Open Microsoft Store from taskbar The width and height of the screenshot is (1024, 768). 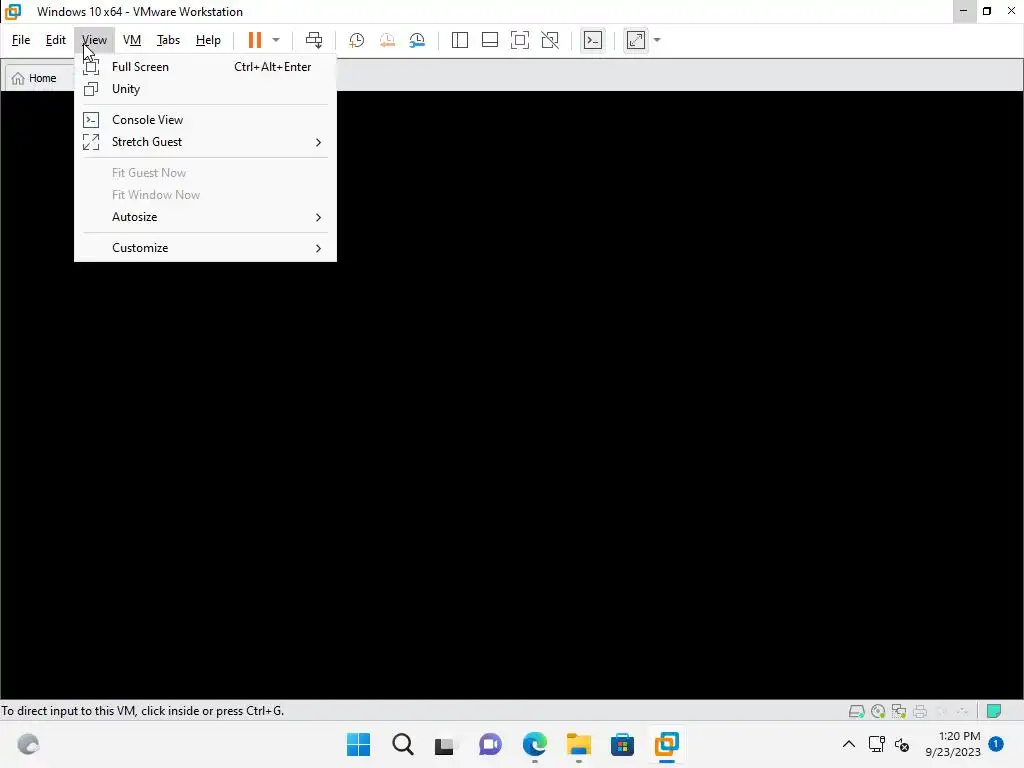click(x=622, y=744)
